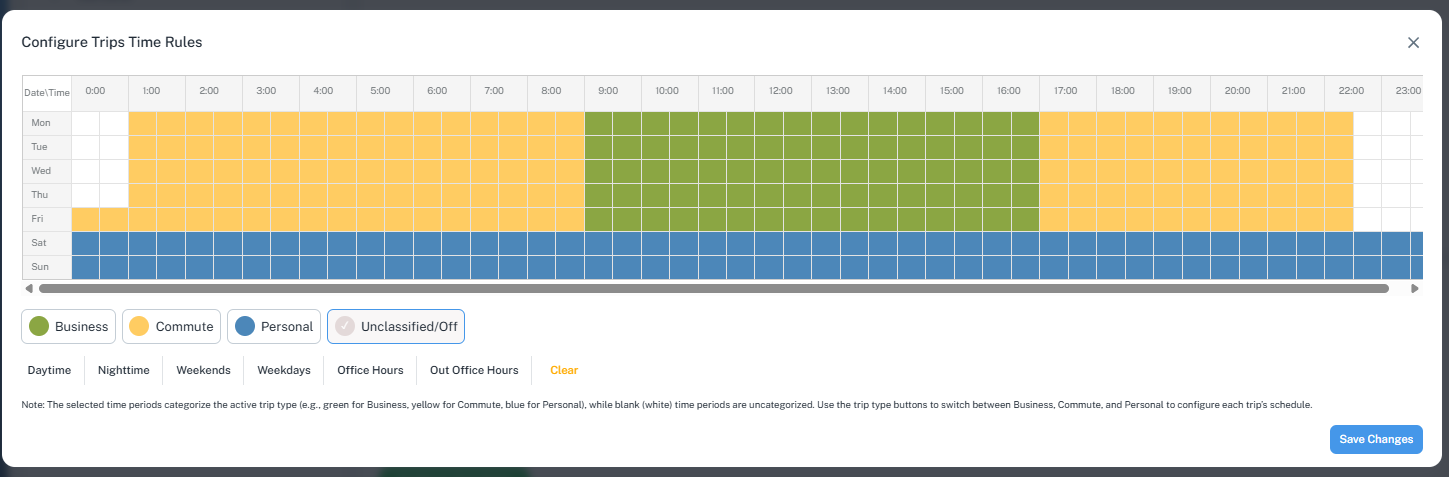Choose the Unclassified/Off trip type
Screen dimensions: 1449x477
395,326
